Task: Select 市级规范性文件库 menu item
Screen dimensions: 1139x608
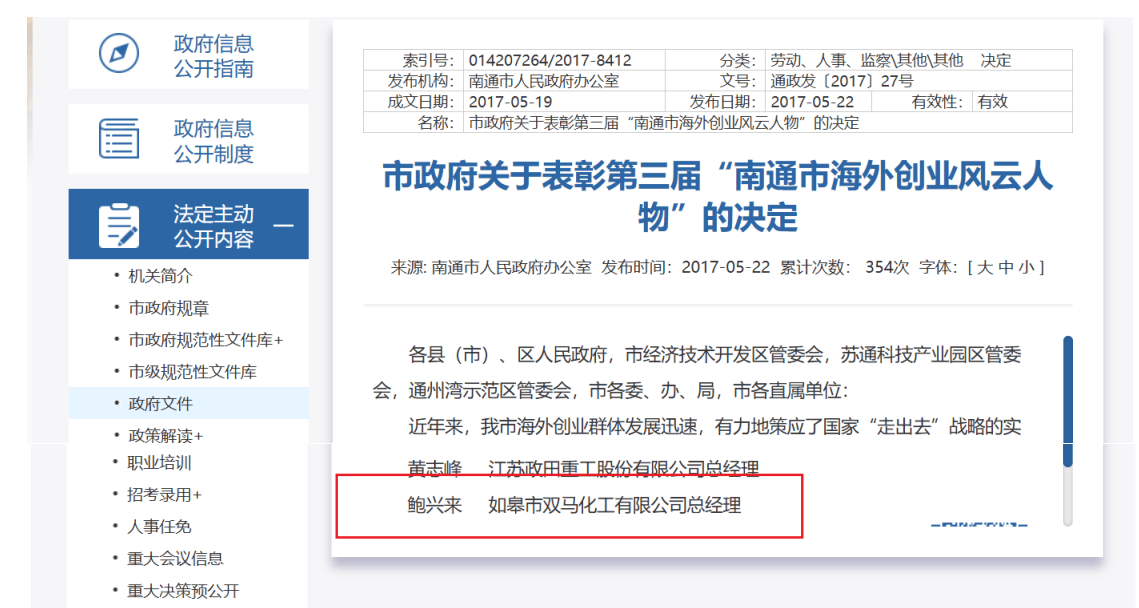Action: click(x=192, y=372)
